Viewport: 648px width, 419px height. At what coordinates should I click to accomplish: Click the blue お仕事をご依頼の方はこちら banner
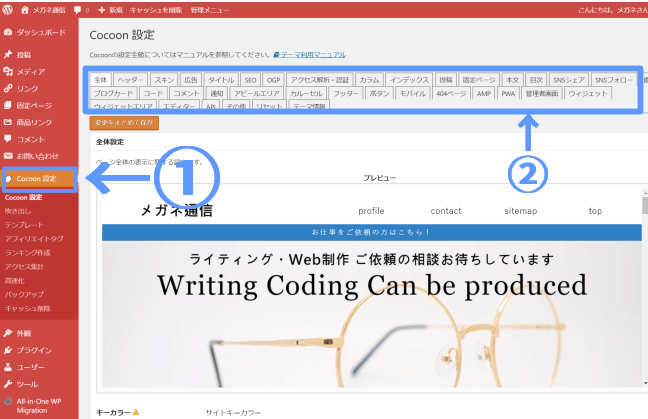pos(372,232)
